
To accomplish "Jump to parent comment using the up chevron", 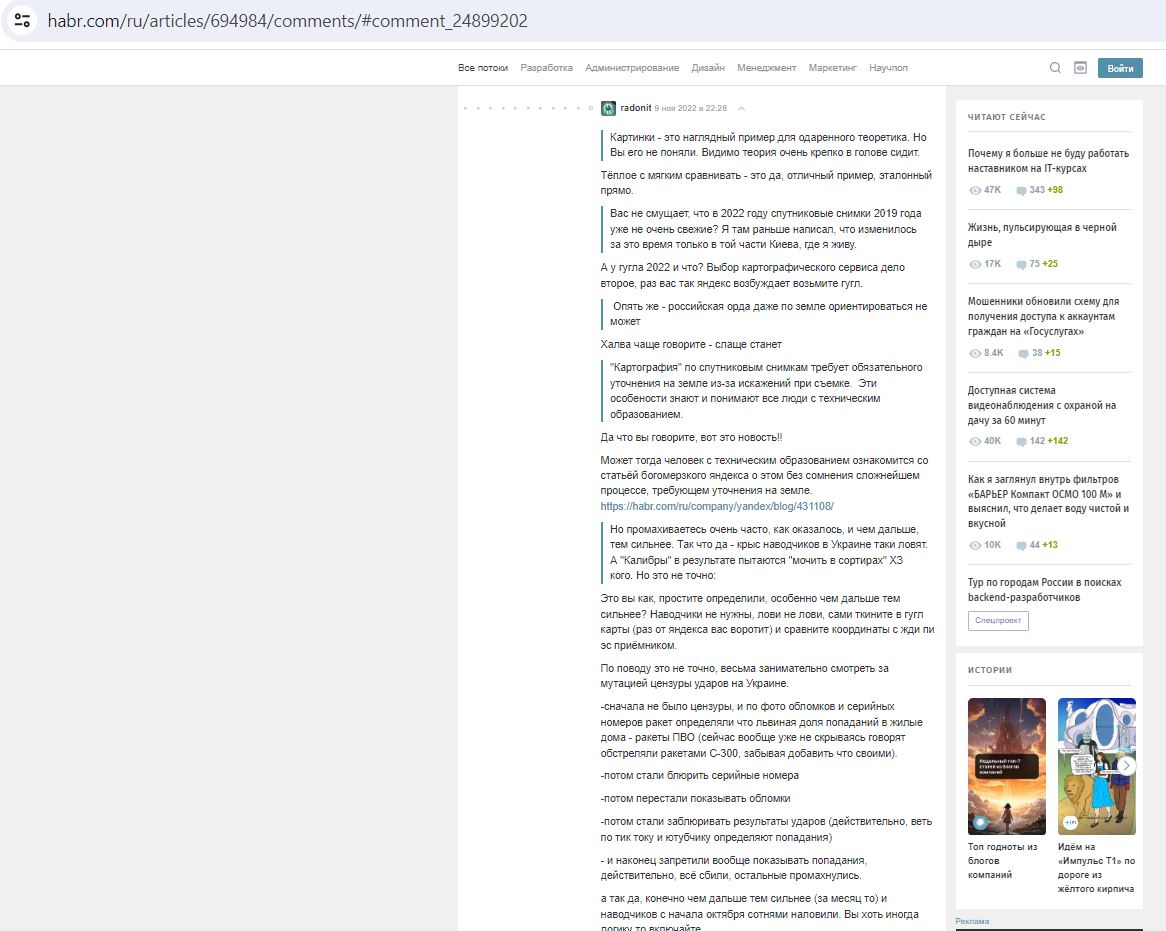I will click(741, 109).
